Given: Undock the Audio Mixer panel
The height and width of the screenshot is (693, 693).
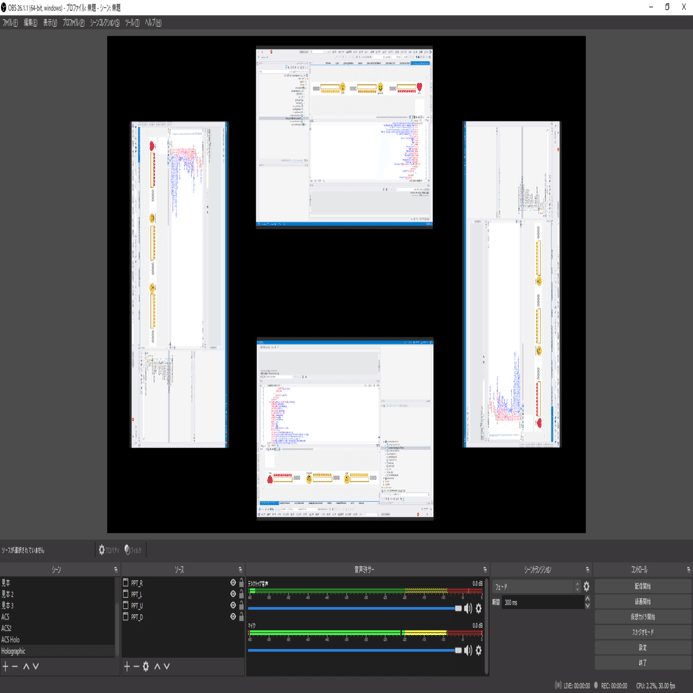Looking at the screenshot, I should [485, 569].
